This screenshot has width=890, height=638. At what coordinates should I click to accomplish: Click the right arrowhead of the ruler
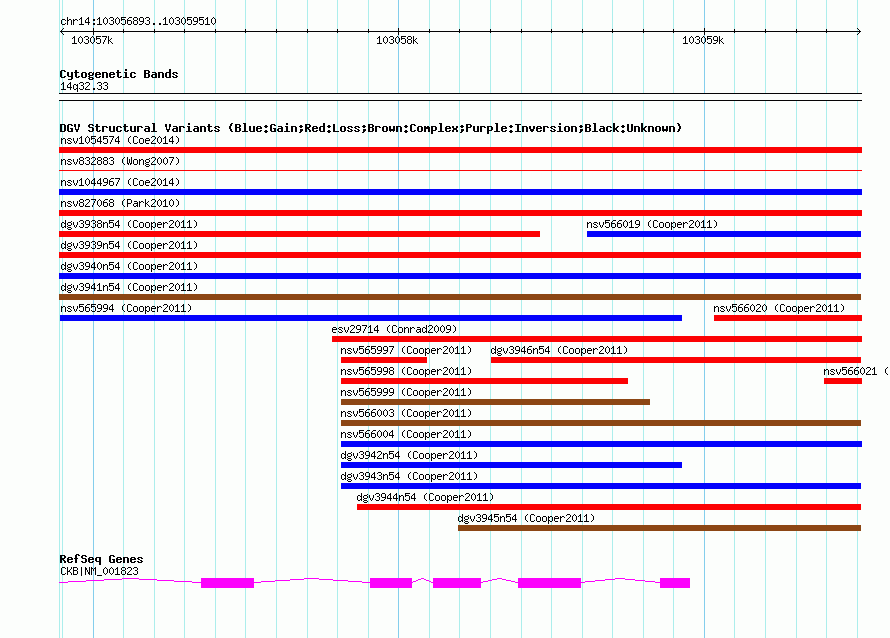(859, 32)
